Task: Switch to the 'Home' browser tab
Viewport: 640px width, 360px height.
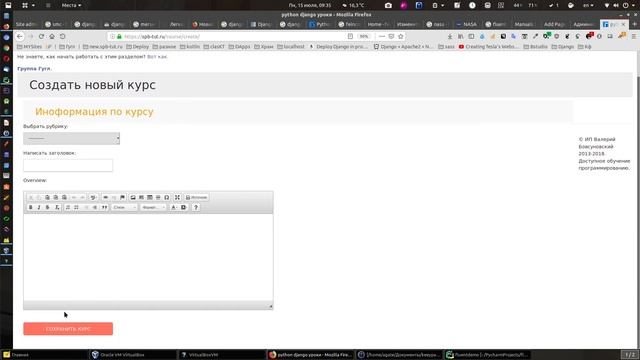Action: (378, 24)
